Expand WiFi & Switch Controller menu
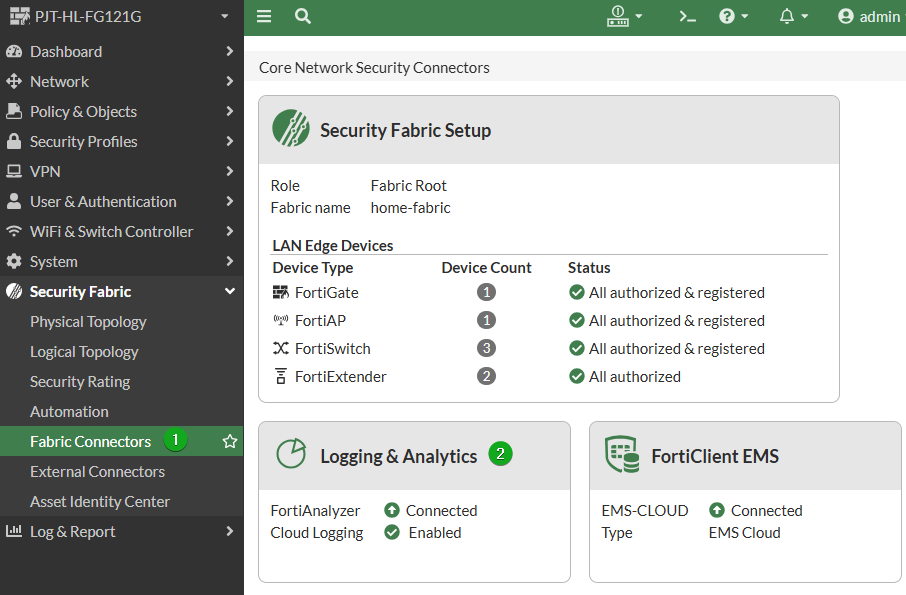Screen dimensions: 906x595 click(x=121, y=232)
